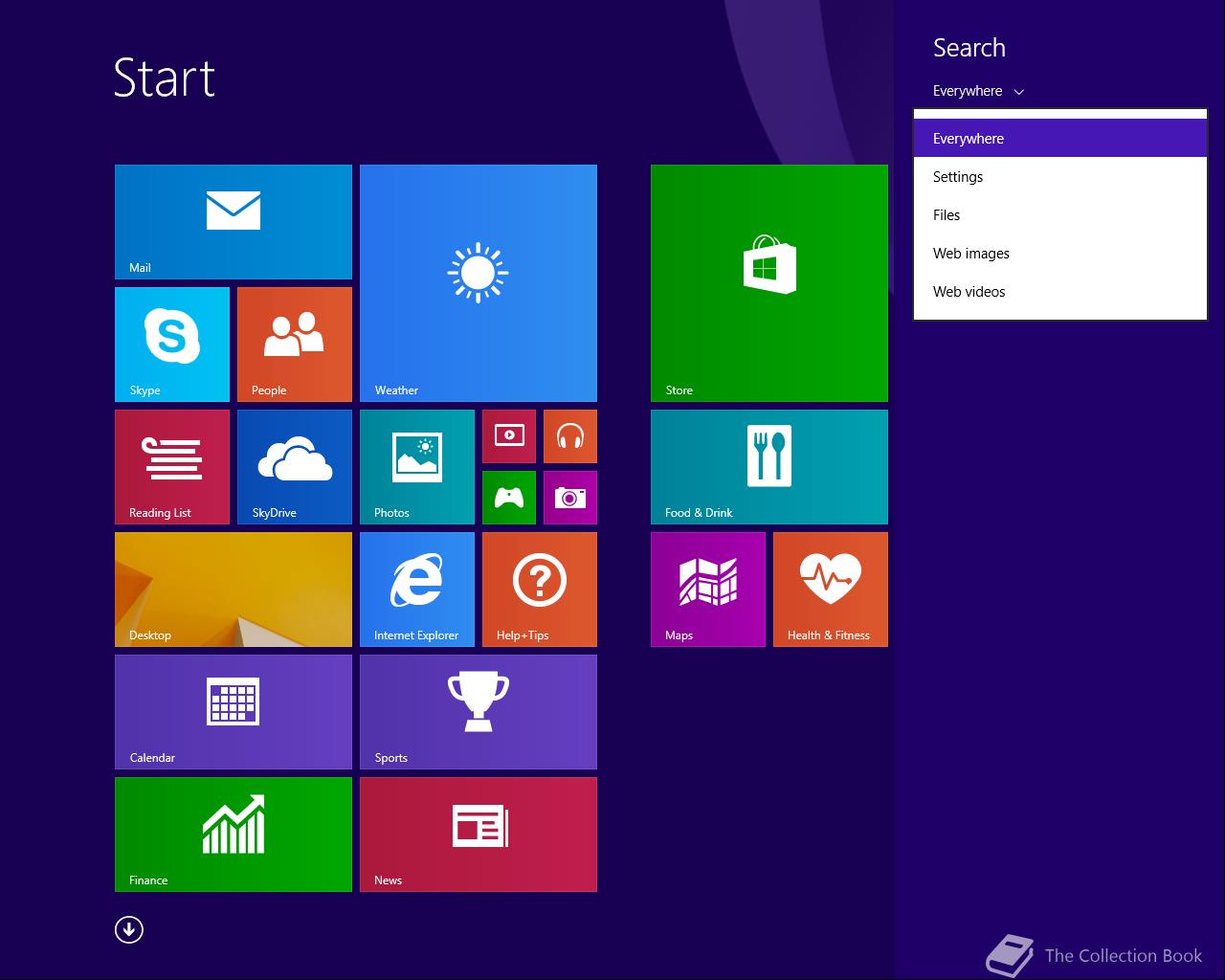Open the small Camera tile

[x=570, y=498]
